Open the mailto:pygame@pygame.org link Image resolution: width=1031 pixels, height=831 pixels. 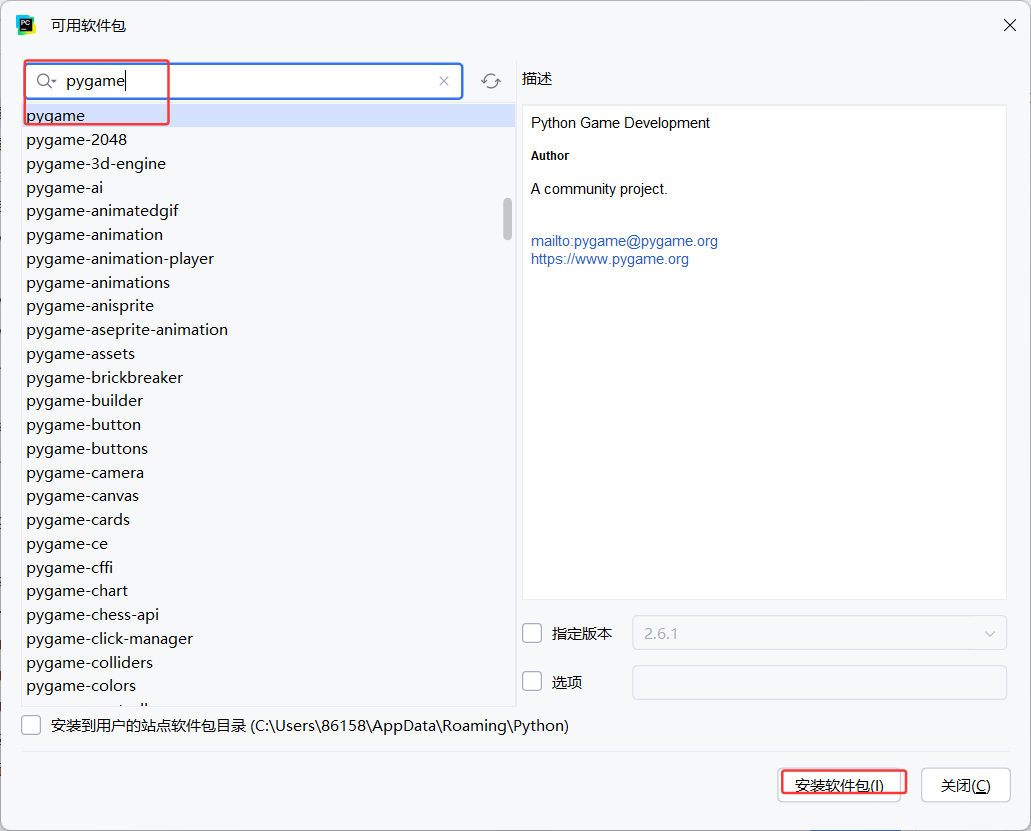(x=624, y=241)
